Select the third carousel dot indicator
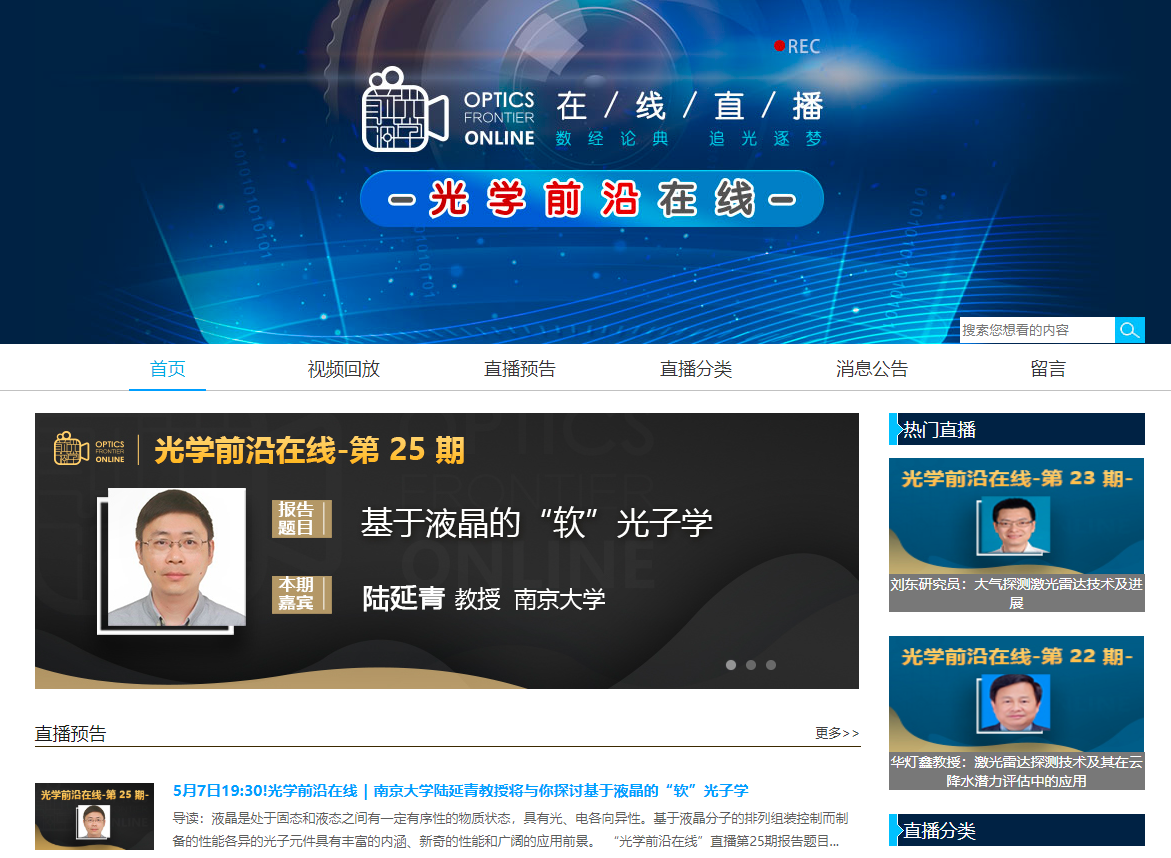 771,665
